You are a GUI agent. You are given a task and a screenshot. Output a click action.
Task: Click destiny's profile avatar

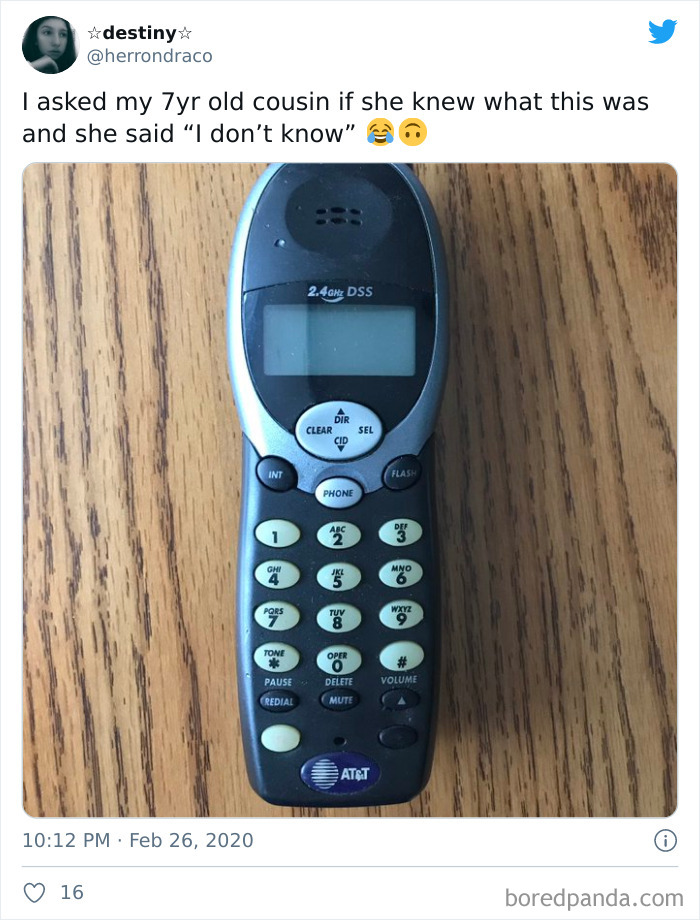pos(50,45)
